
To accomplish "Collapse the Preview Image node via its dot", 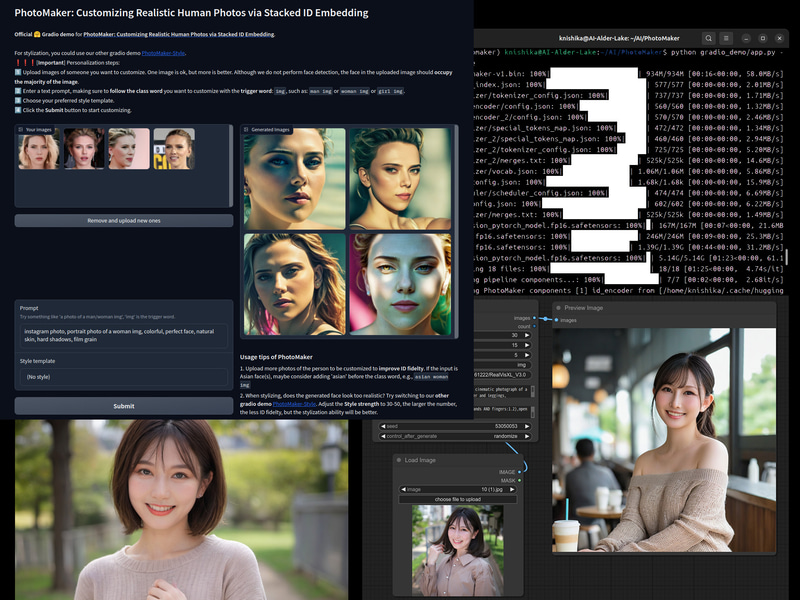I will (559, 308).
